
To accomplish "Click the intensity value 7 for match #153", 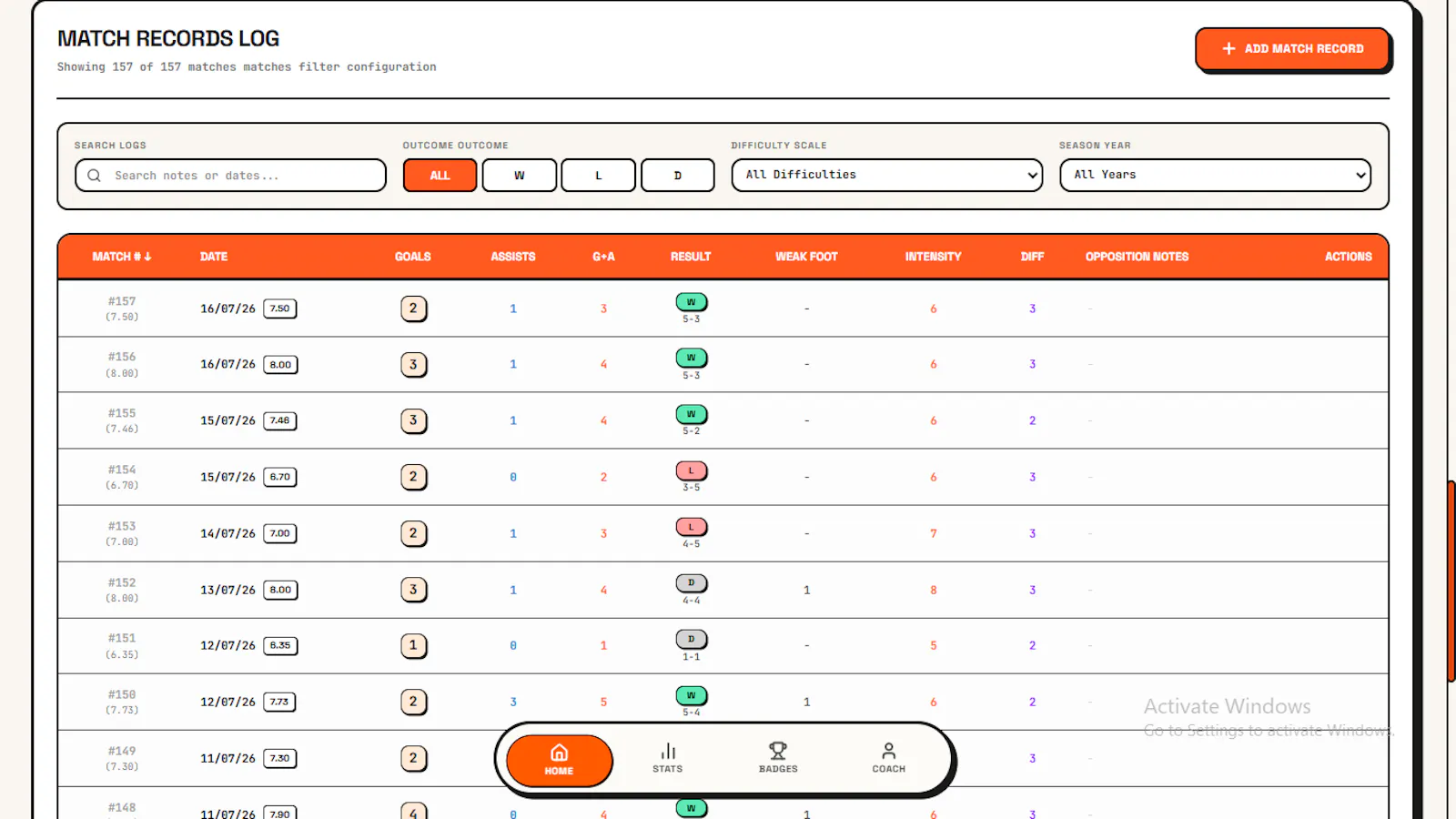I will pos(933,533).
